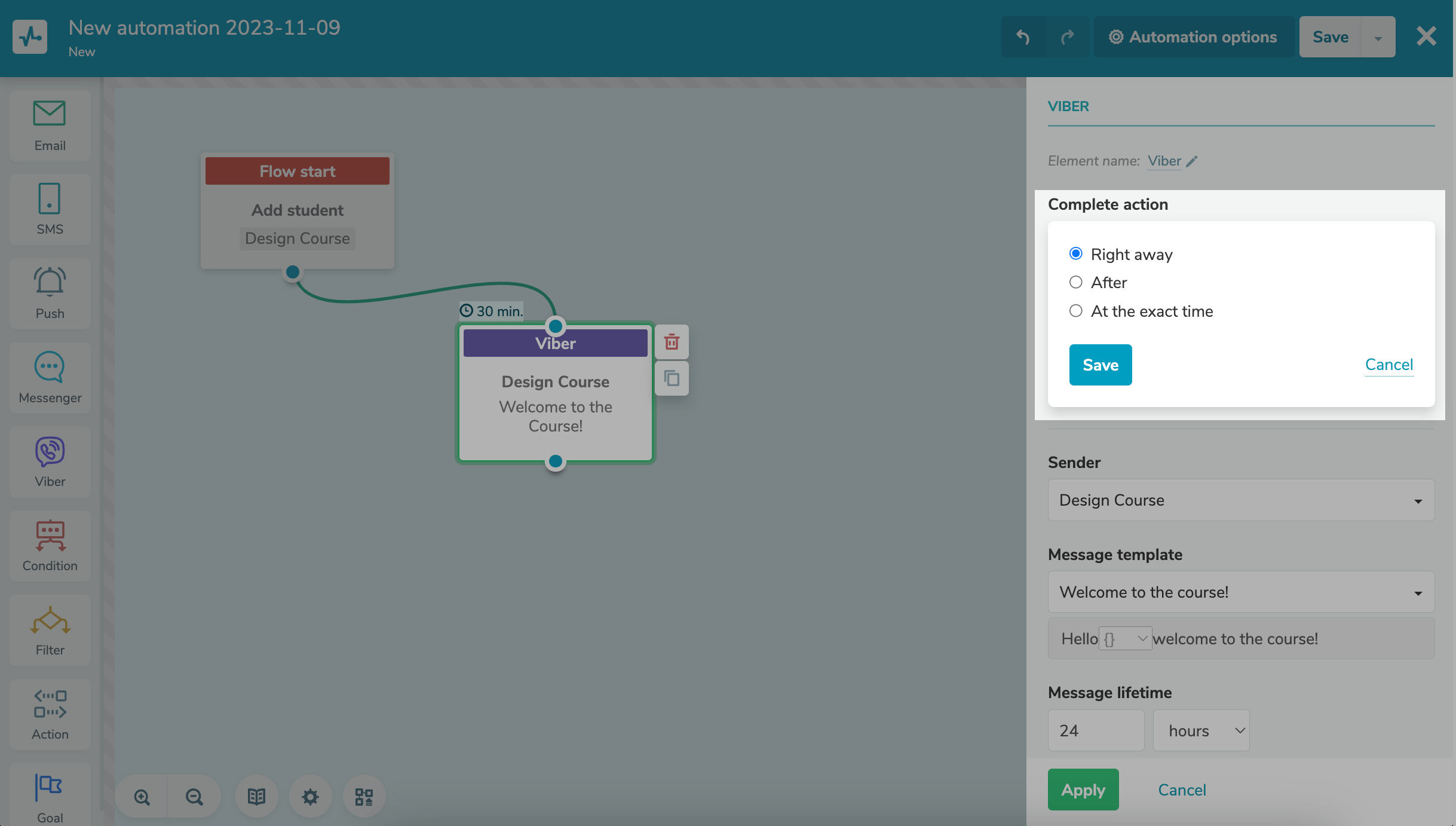Open the VIBER tab in panel
This screenshot has width=1456, height=826.
[x=1068, y=106]
